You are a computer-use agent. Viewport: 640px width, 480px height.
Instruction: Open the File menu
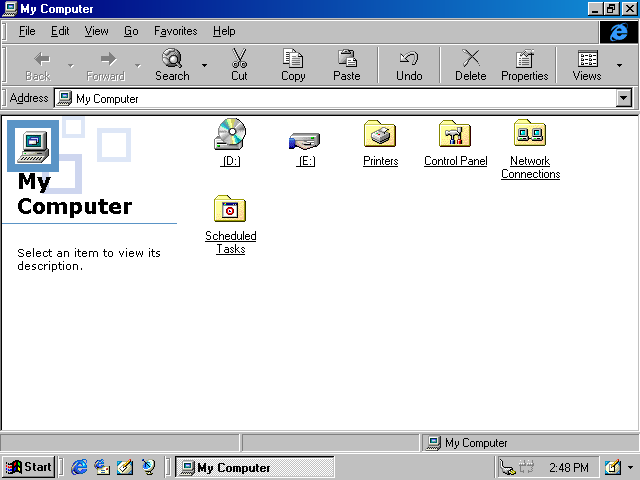tap(27, 31)
